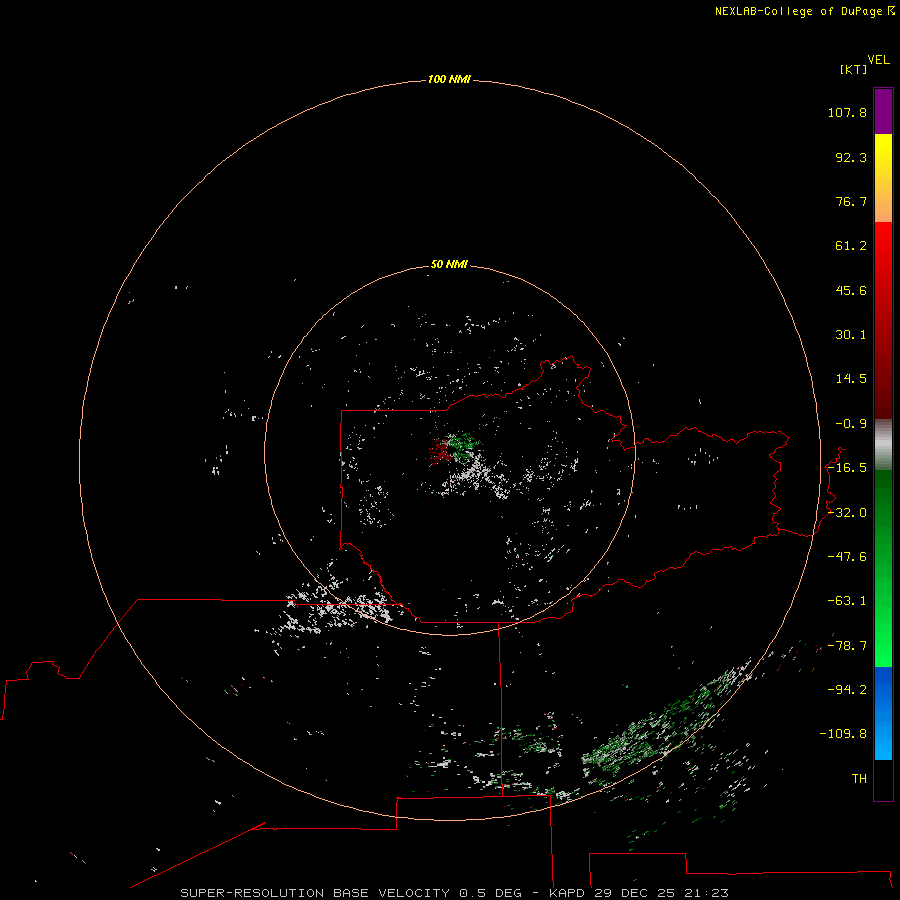Viewport: 900px width, 900px height.
Task: Click the red velocity echo at radar center
Action: (439, 450)
